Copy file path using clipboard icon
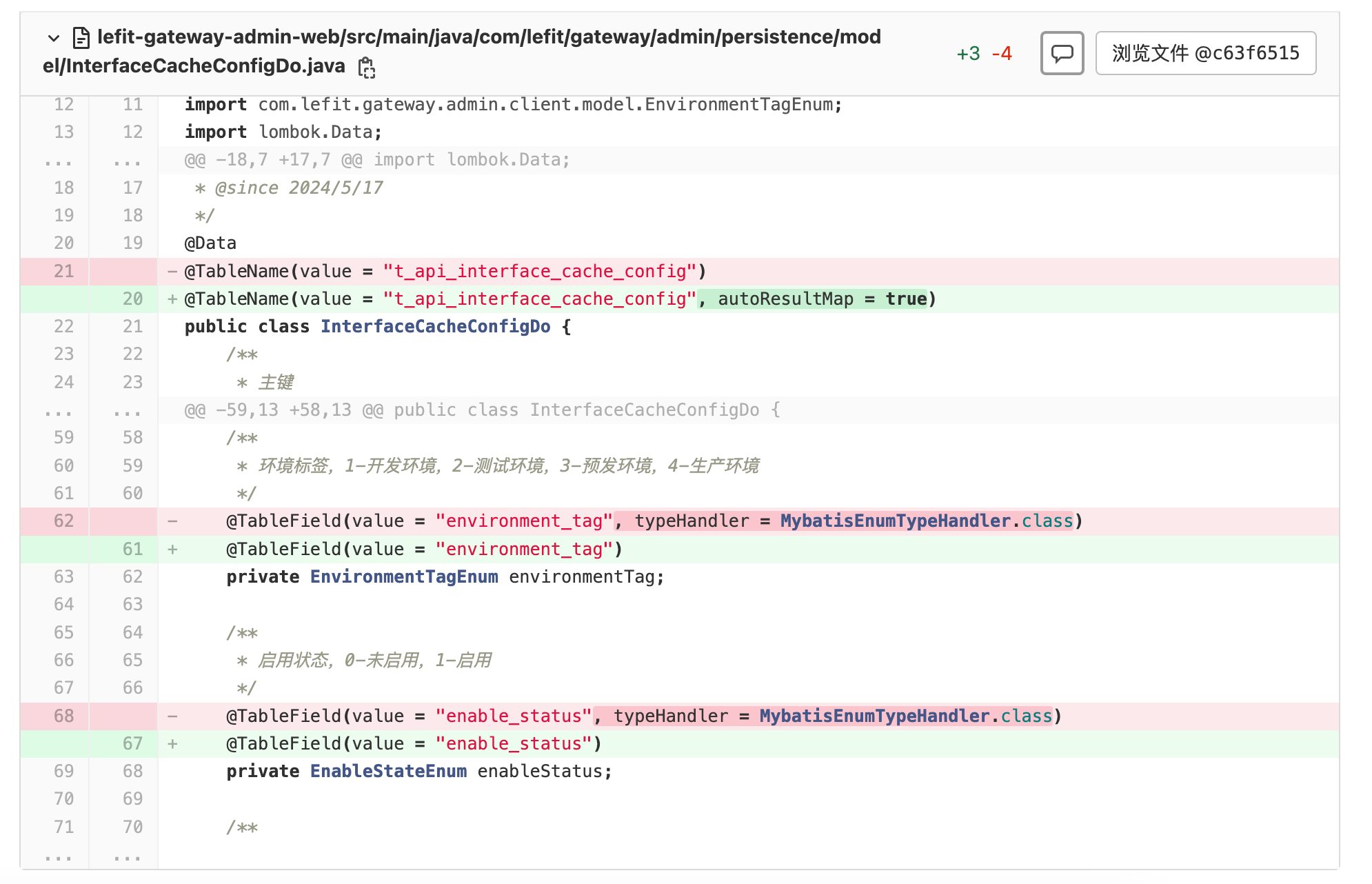 pos(367,68)
